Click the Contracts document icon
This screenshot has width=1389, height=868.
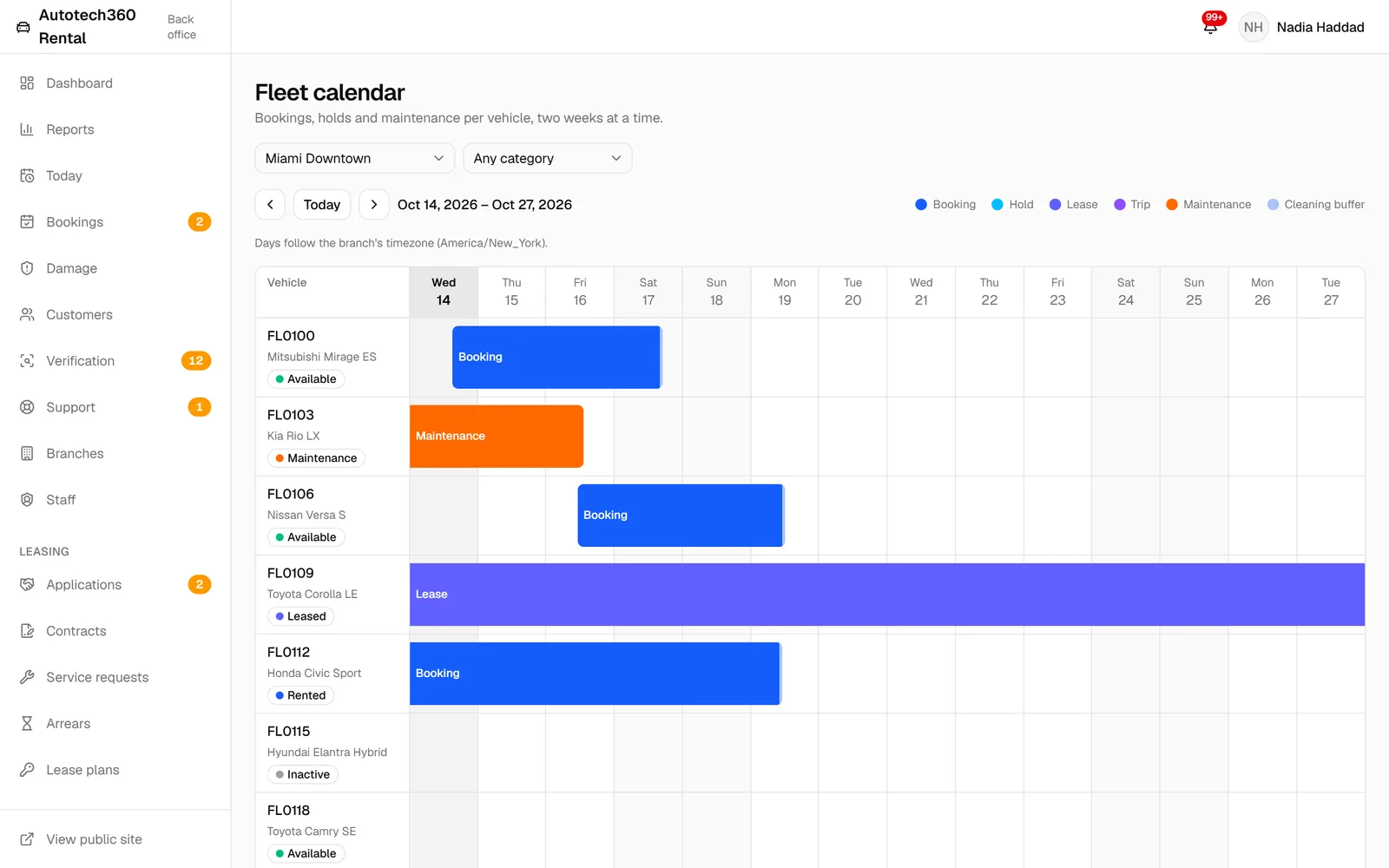click(x=27, y=631)
